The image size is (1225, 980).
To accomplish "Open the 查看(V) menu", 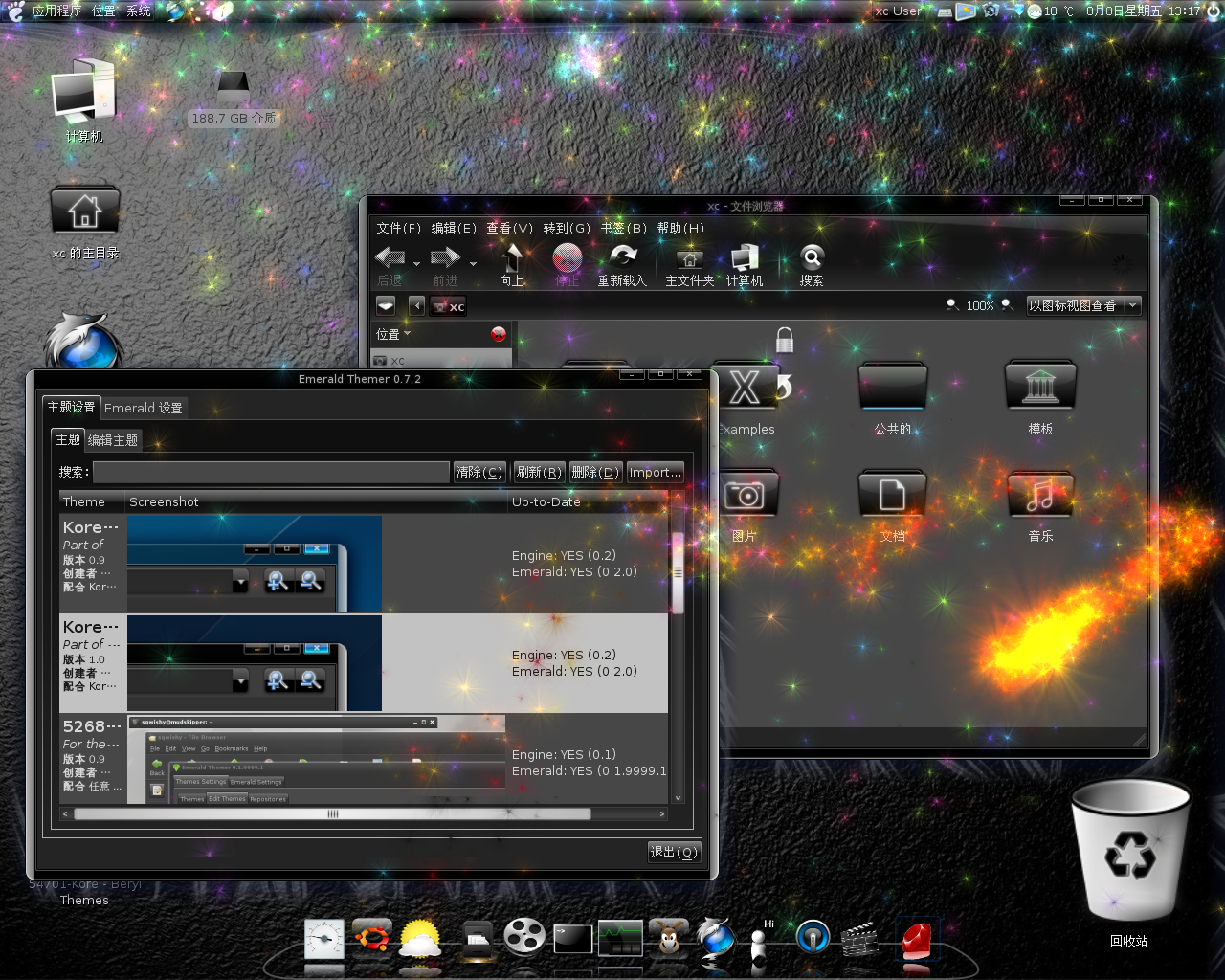I will (x=509, y=228).
